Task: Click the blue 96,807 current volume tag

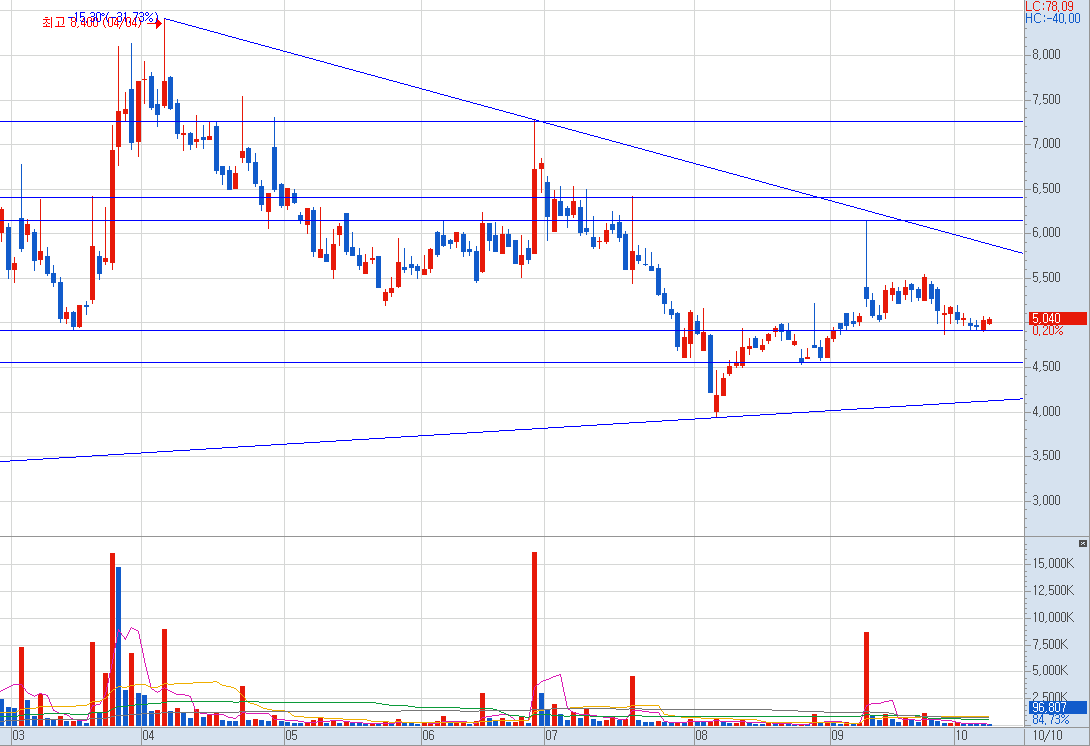Action: 1057,708
